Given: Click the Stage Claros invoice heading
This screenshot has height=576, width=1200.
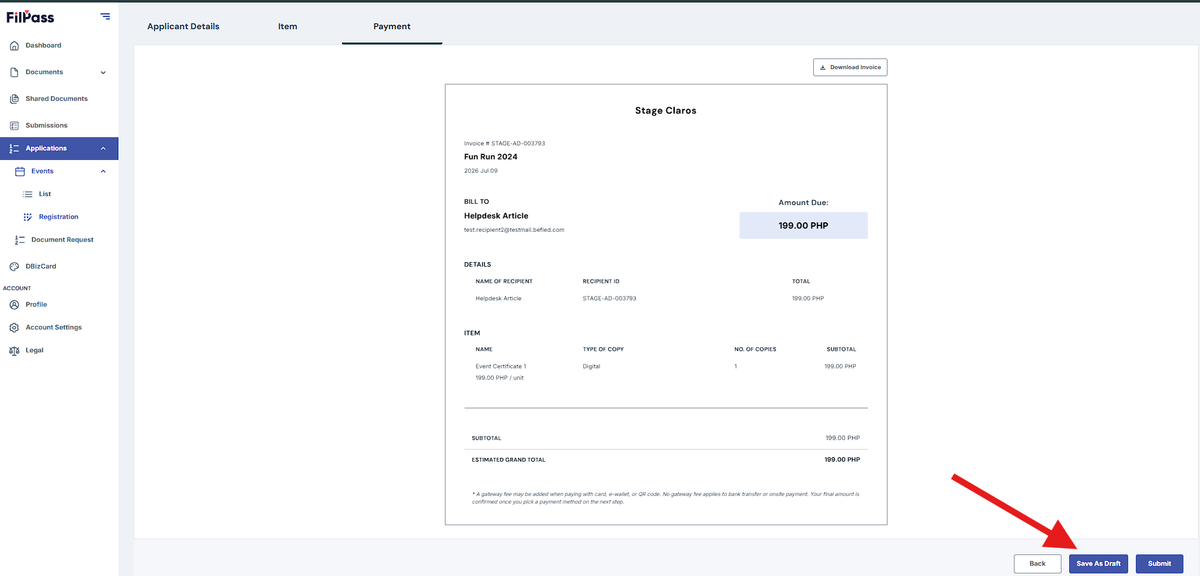Looking at the screenshot, I should [666, 111].
